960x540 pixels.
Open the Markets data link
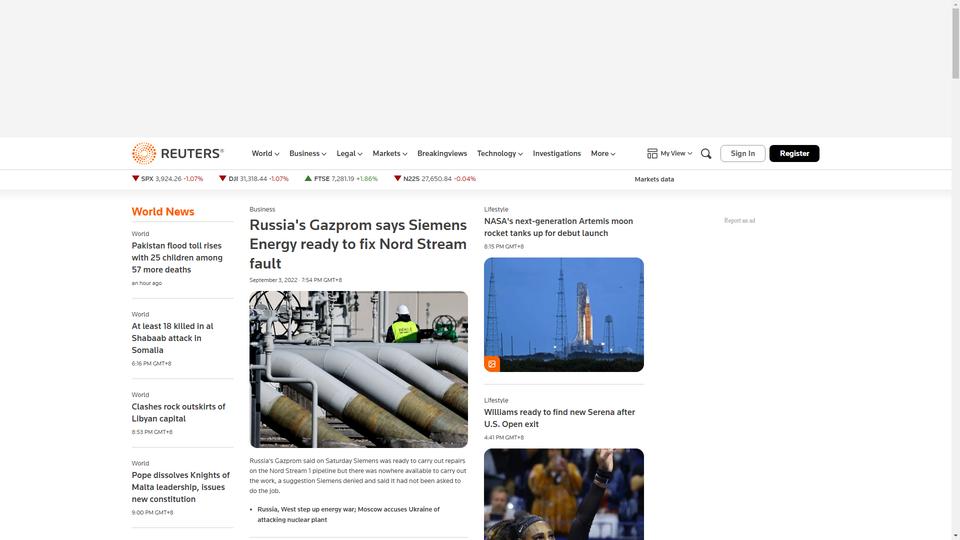pos(654,179)
